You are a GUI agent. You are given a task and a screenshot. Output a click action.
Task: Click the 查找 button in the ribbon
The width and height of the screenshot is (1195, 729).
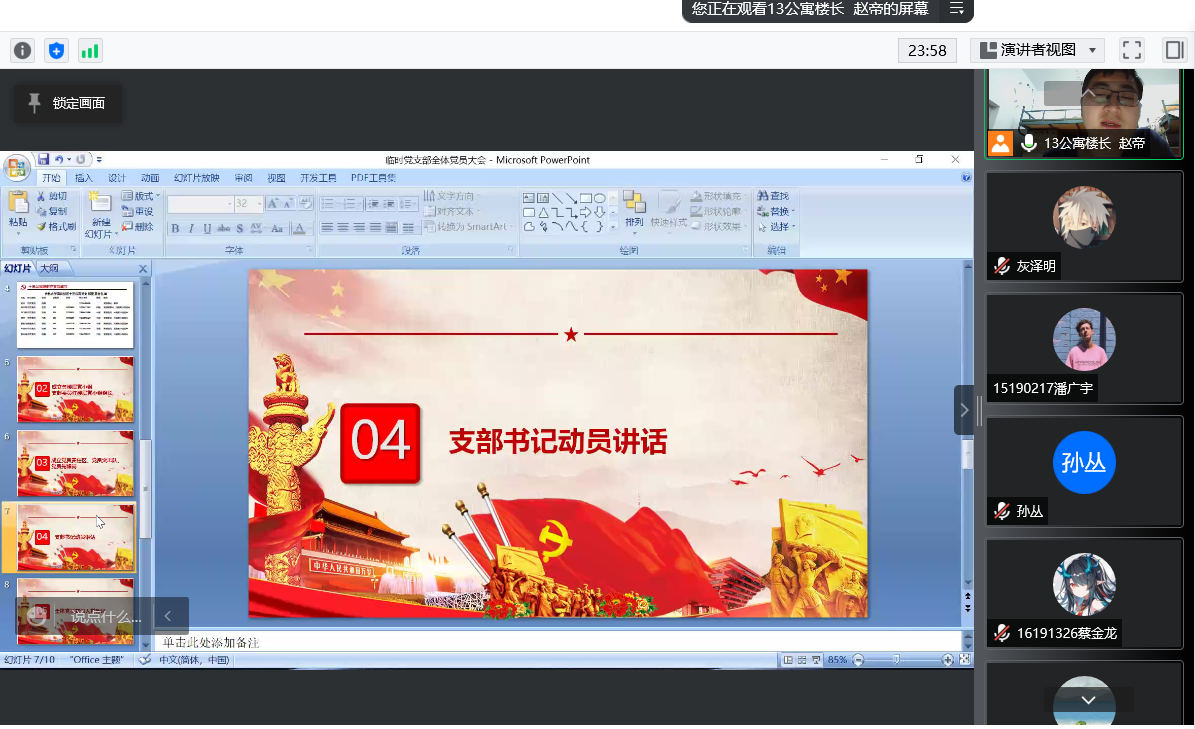(773, 196)
